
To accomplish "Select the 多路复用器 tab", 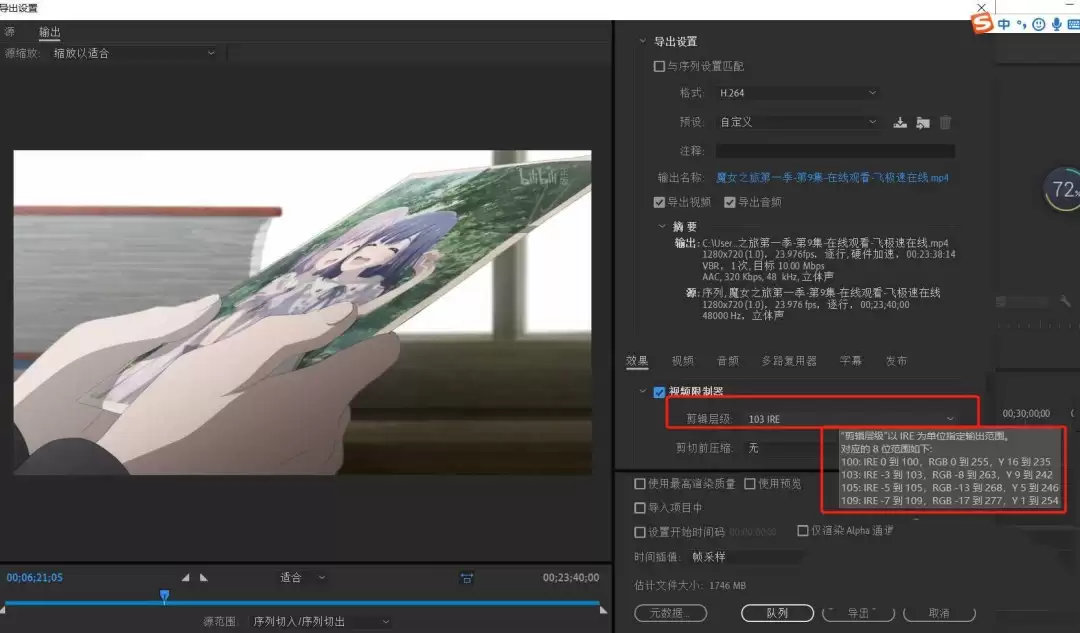I will coord(789,360).
